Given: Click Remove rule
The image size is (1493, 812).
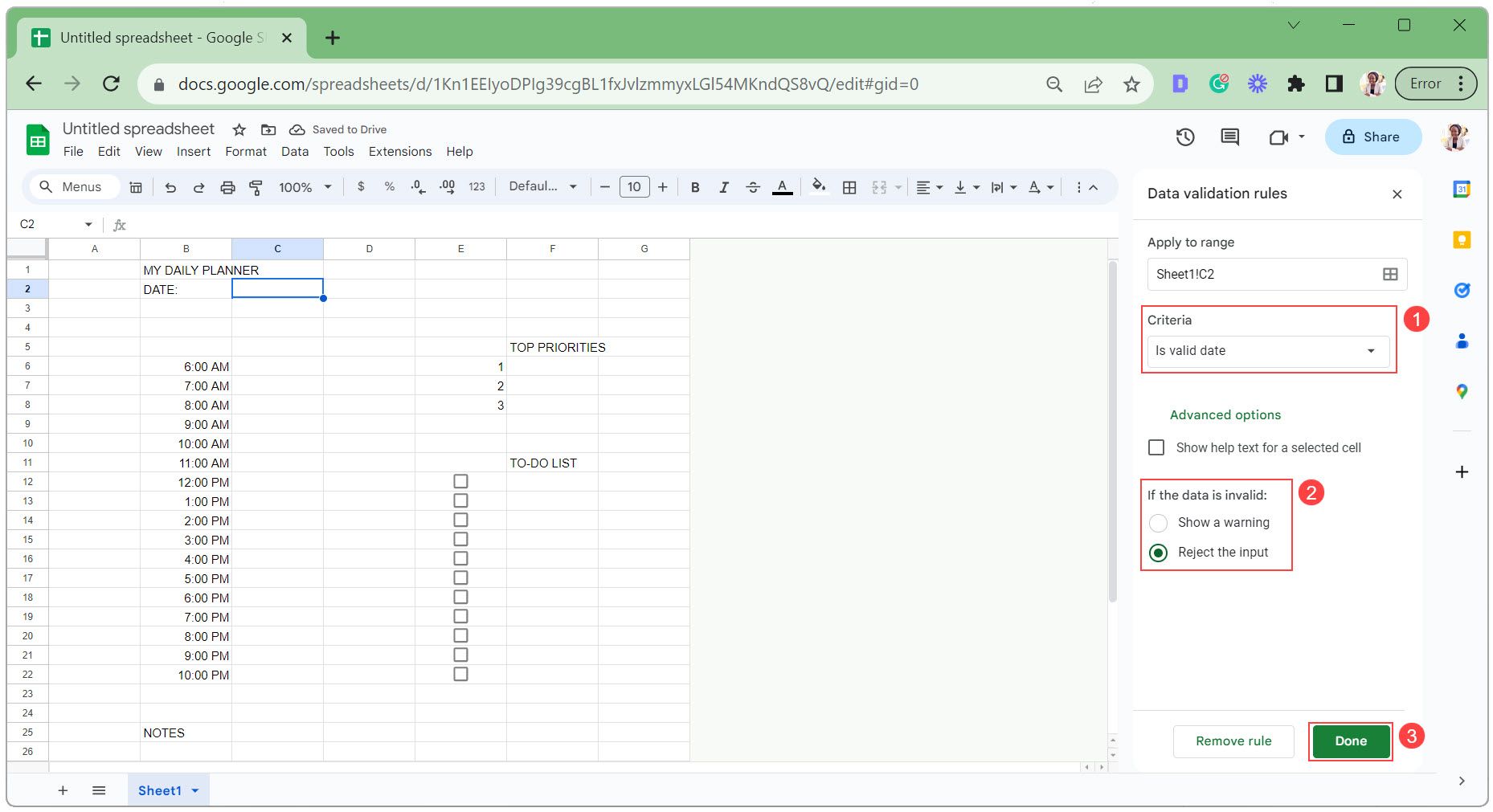Looking at the screenshot, I should tap(1233, 741).
